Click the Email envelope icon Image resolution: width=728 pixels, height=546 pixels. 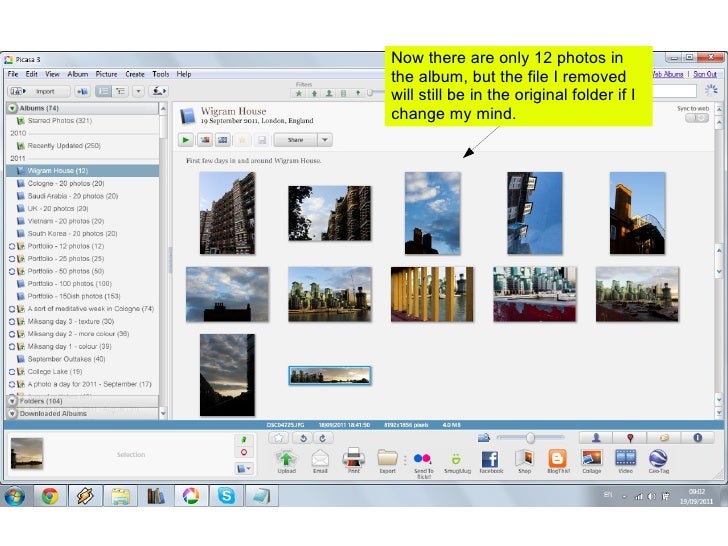(x=320, y=459)
